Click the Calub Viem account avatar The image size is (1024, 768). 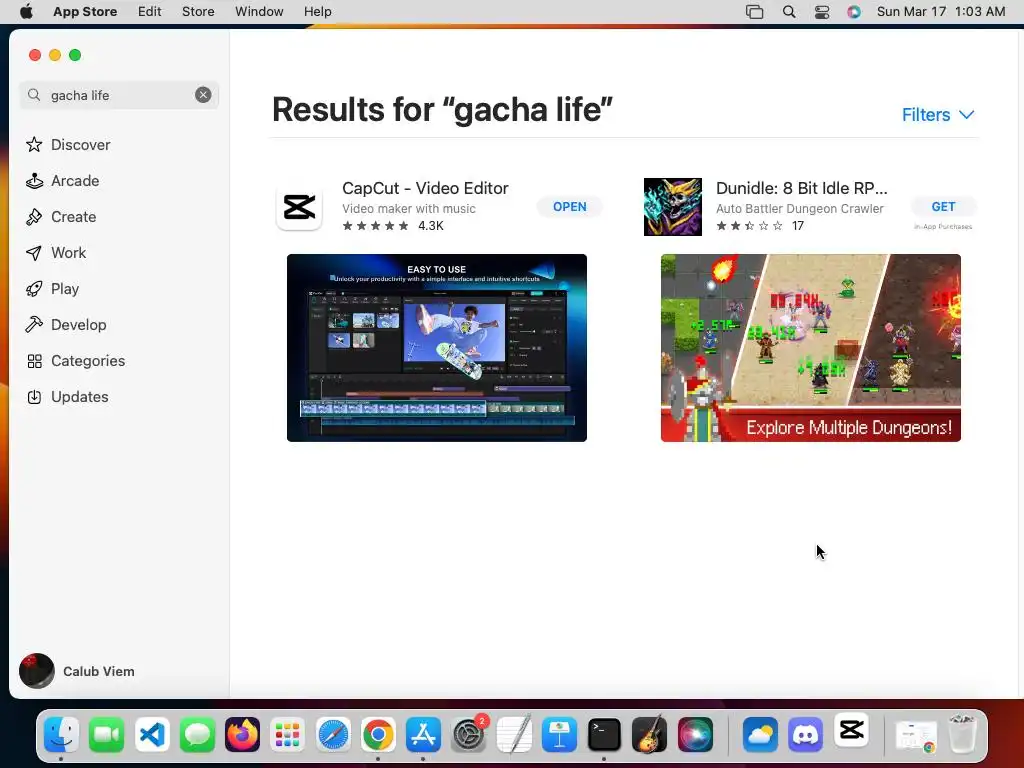click(37, 671)
